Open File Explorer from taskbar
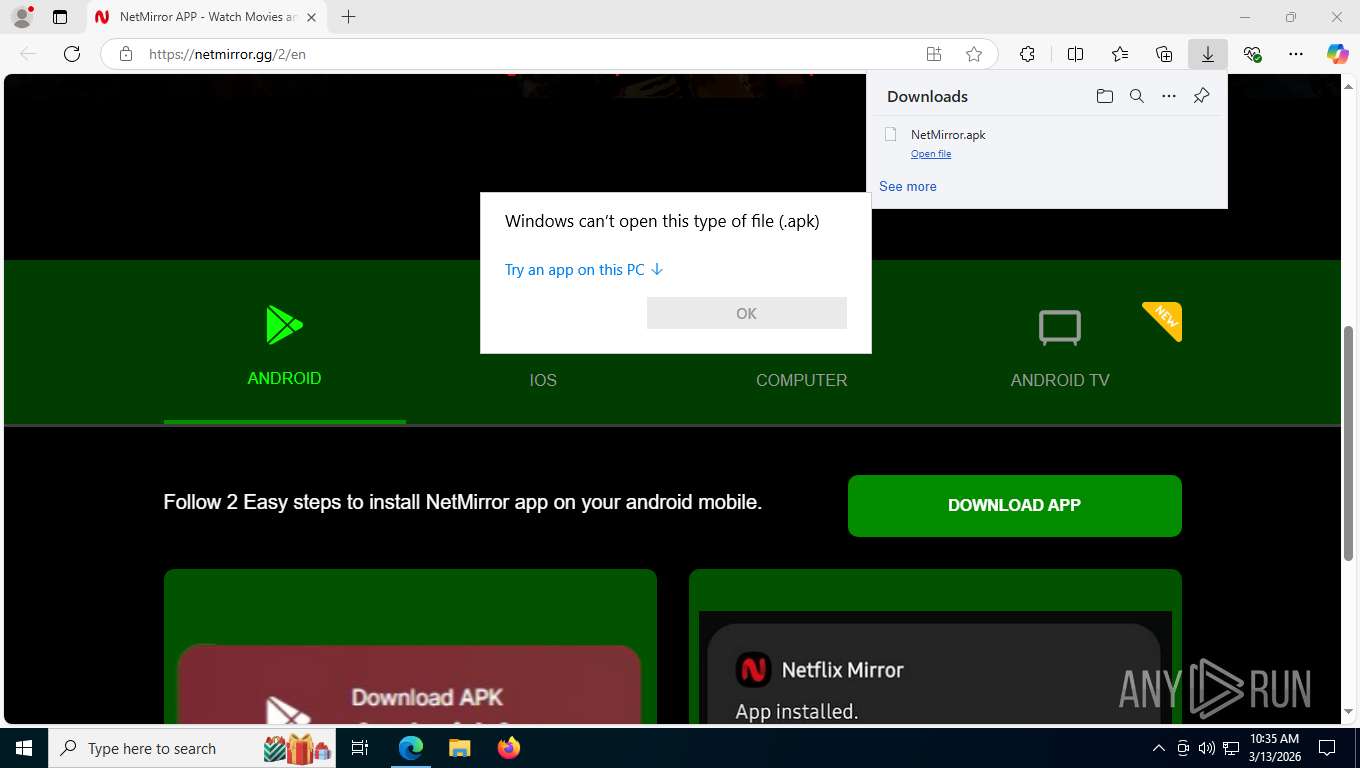The height and width of the screenshot is (768, 1360). (459, 748)
